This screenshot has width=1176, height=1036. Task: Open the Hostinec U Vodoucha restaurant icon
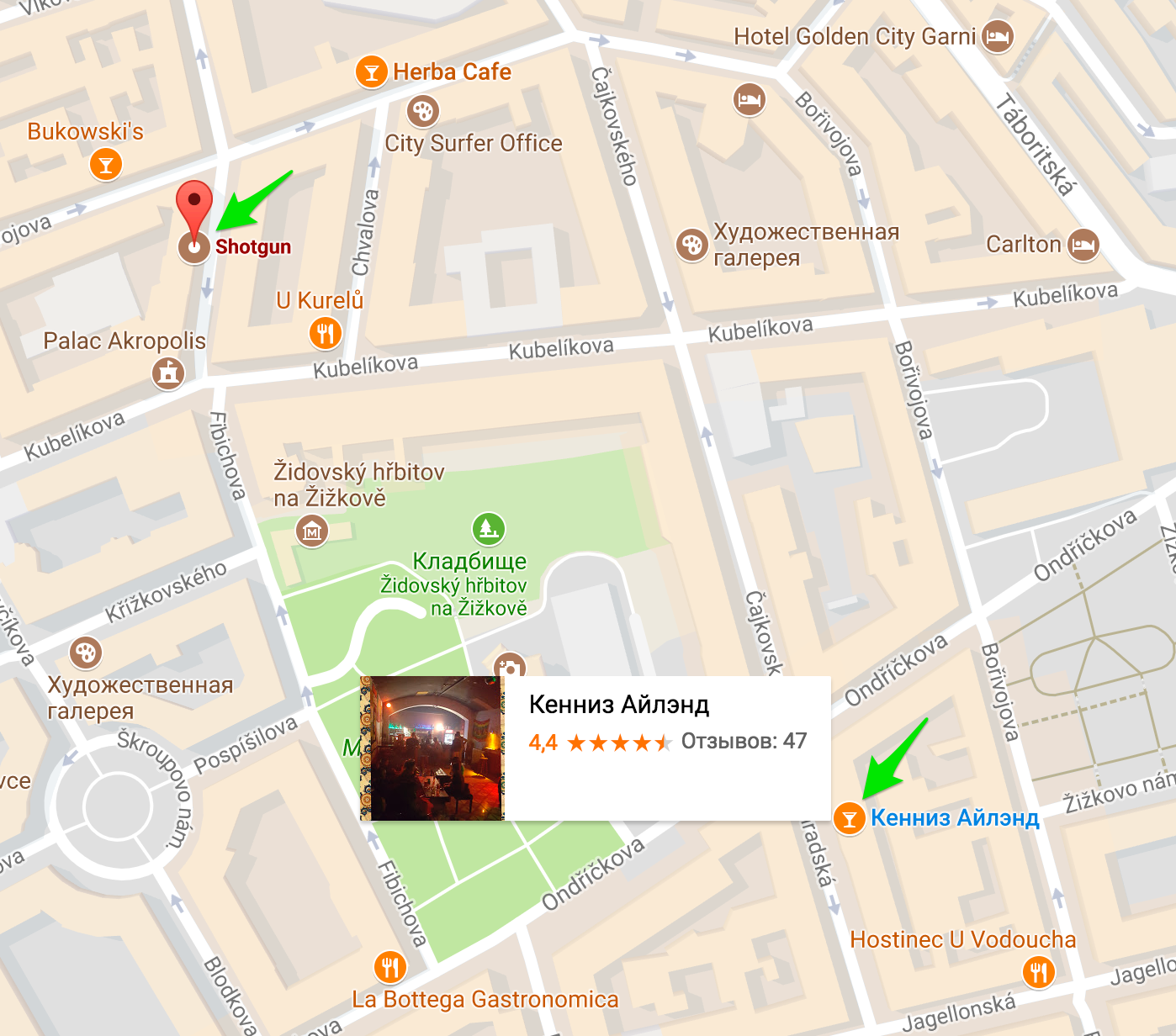click(x=1039, y=972)
